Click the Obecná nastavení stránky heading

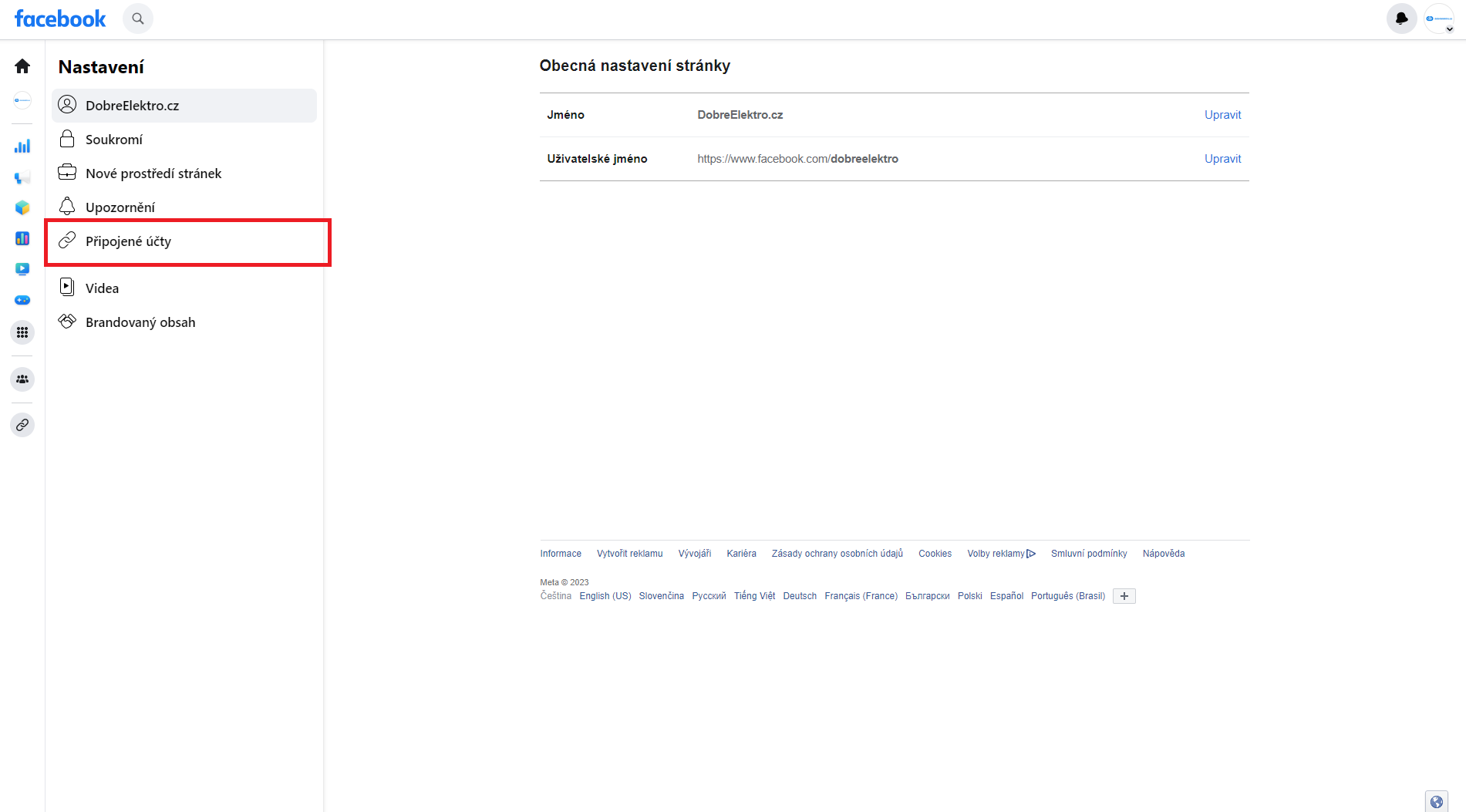635,66
